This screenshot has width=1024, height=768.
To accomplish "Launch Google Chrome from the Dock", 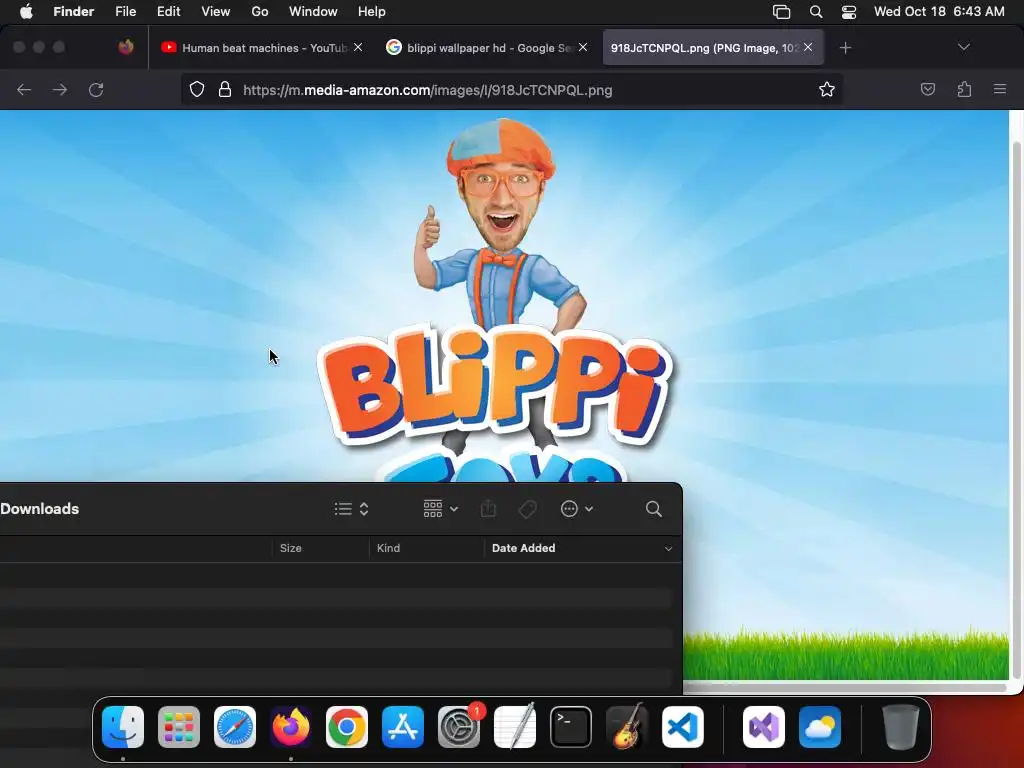I will pos(347,727).
